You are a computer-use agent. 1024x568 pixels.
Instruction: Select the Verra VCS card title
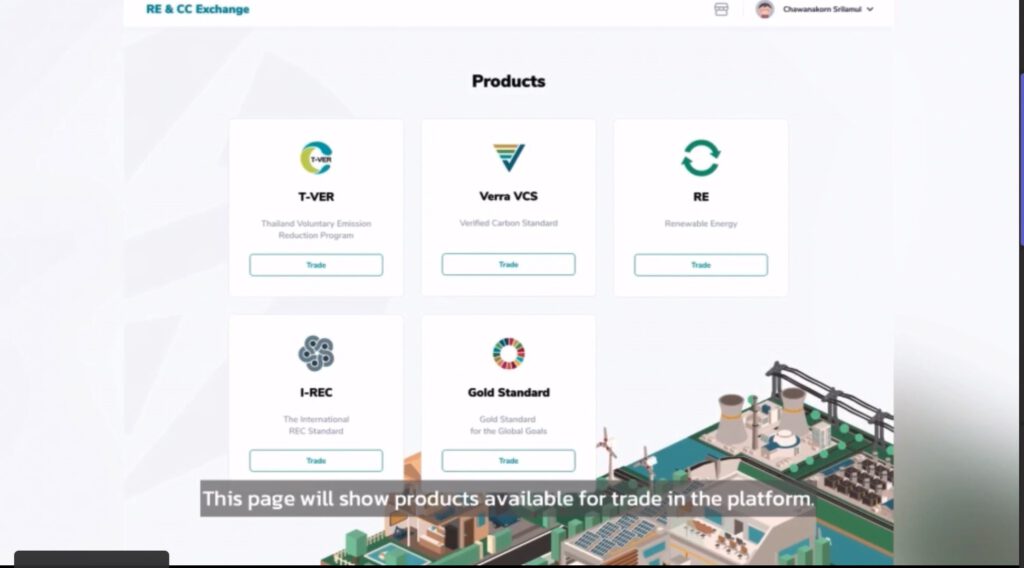click(508, 196)
